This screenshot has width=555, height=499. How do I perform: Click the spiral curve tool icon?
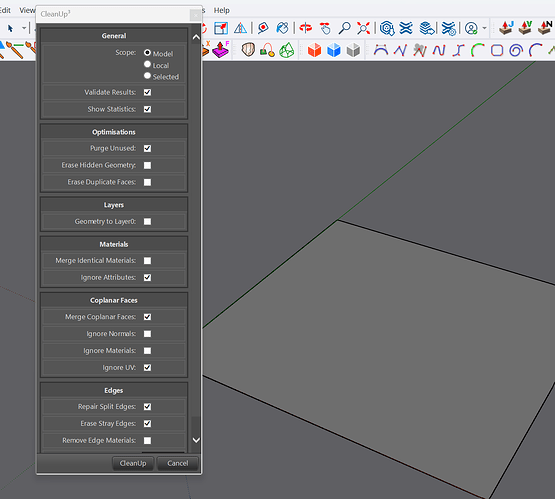pyautogui.click(x=516, y=50)
